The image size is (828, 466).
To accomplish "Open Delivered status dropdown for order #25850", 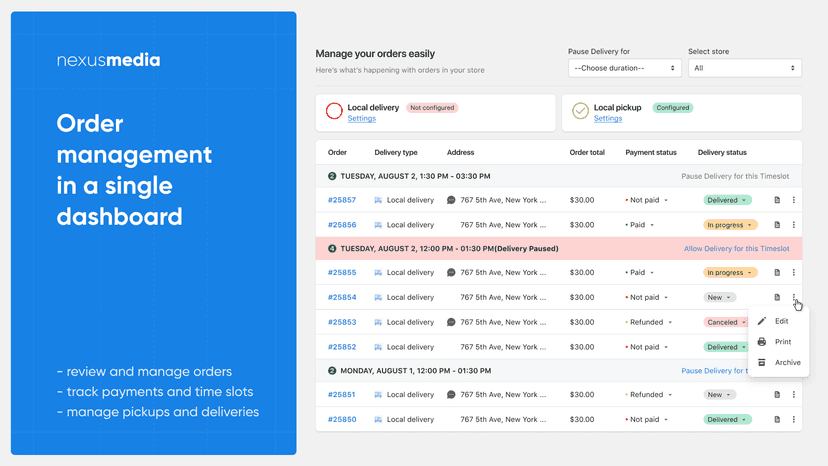I will pyautogui.click(x=727, y=420).
